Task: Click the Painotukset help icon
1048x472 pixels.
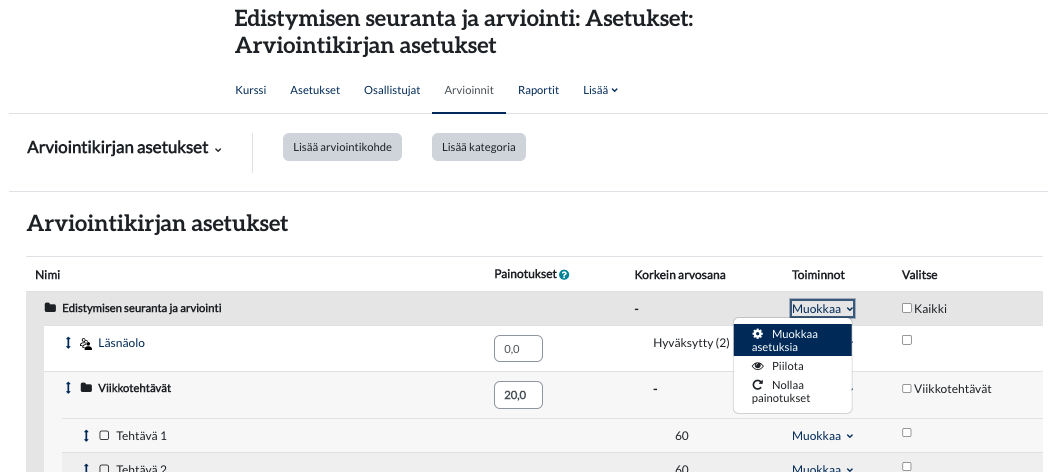Action: point(564,275)
